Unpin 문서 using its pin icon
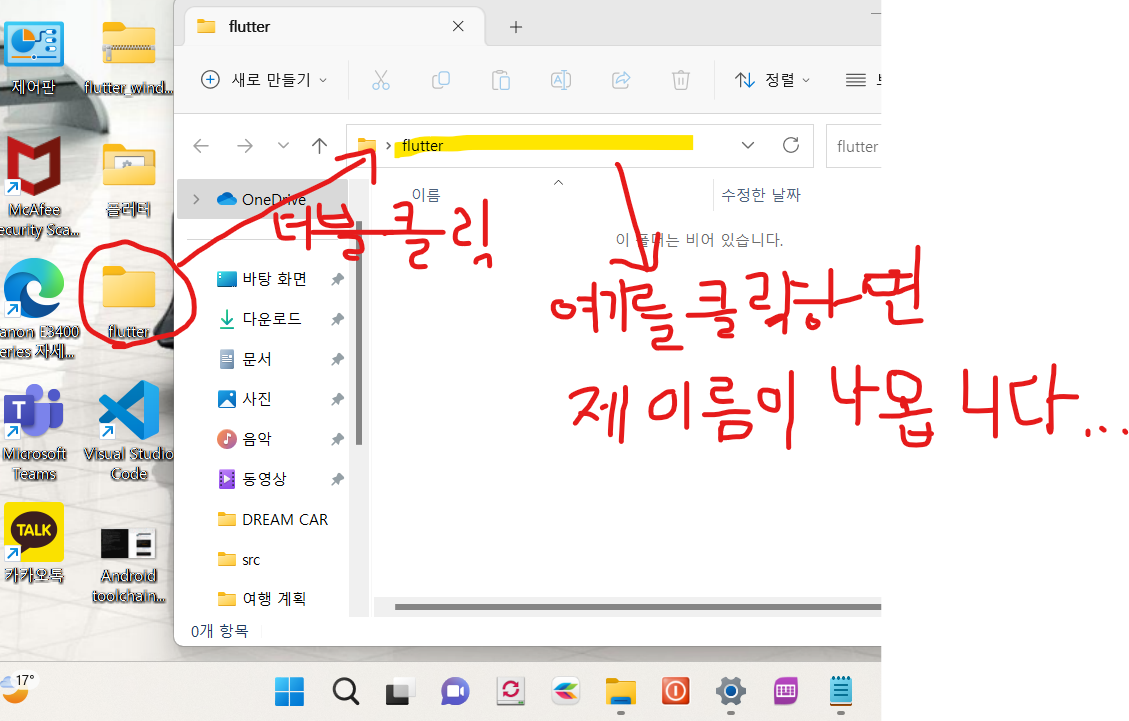This screenshot has width=1129, height=721. 337,359
